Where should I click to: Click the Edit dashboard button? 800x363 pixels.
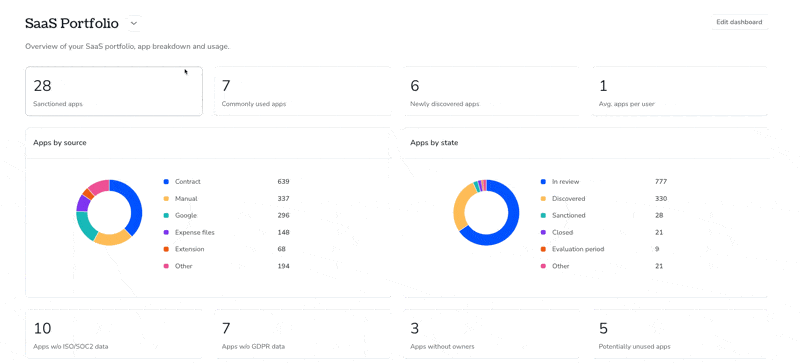click(739, 22)
